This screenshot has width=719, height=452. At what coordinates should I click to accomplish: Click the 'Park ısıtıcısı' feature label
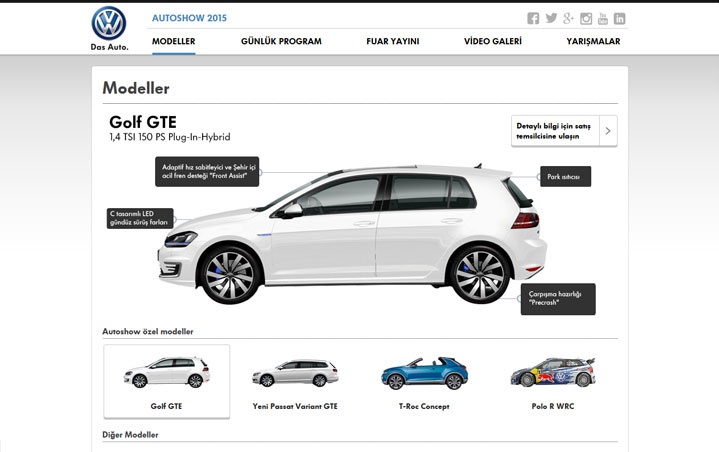coord(565,176)
